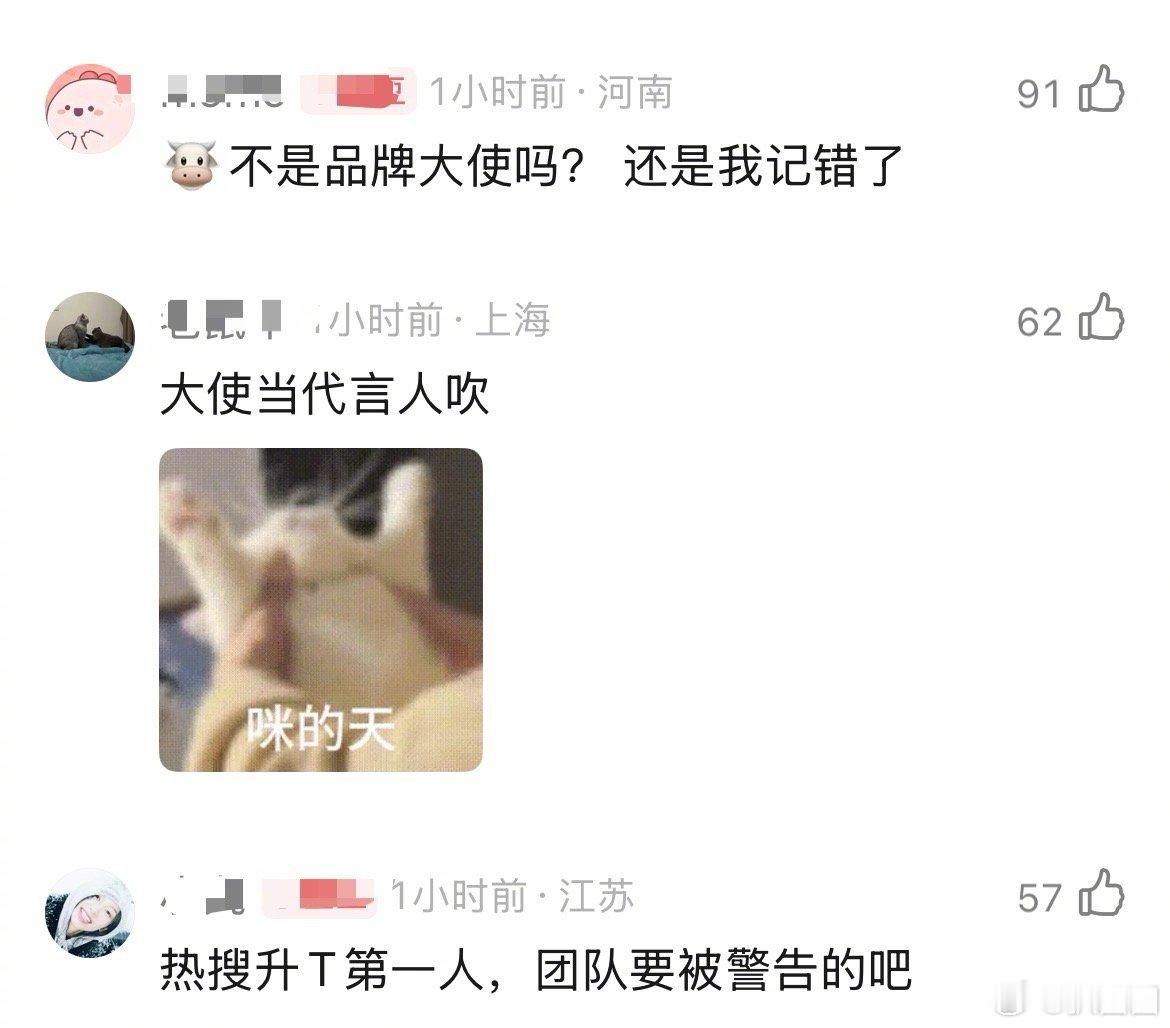This screenshot has height=1028, width=1170.
Task: Tap comment 热搜升T第一人，团队要被警告的吧
Action: [x=536, y=970]
